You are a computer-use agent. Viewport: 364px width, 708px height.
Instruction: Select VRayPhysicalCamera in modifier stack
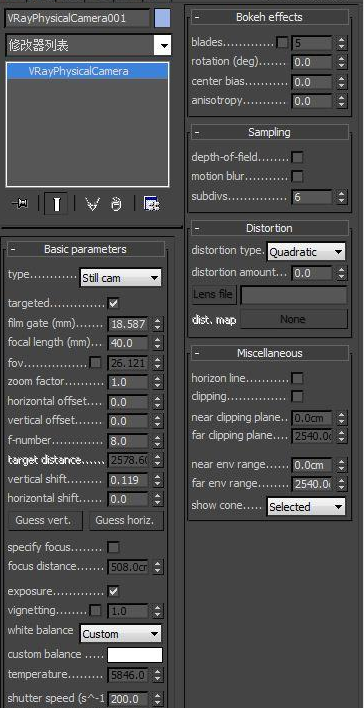click(88, 71)
